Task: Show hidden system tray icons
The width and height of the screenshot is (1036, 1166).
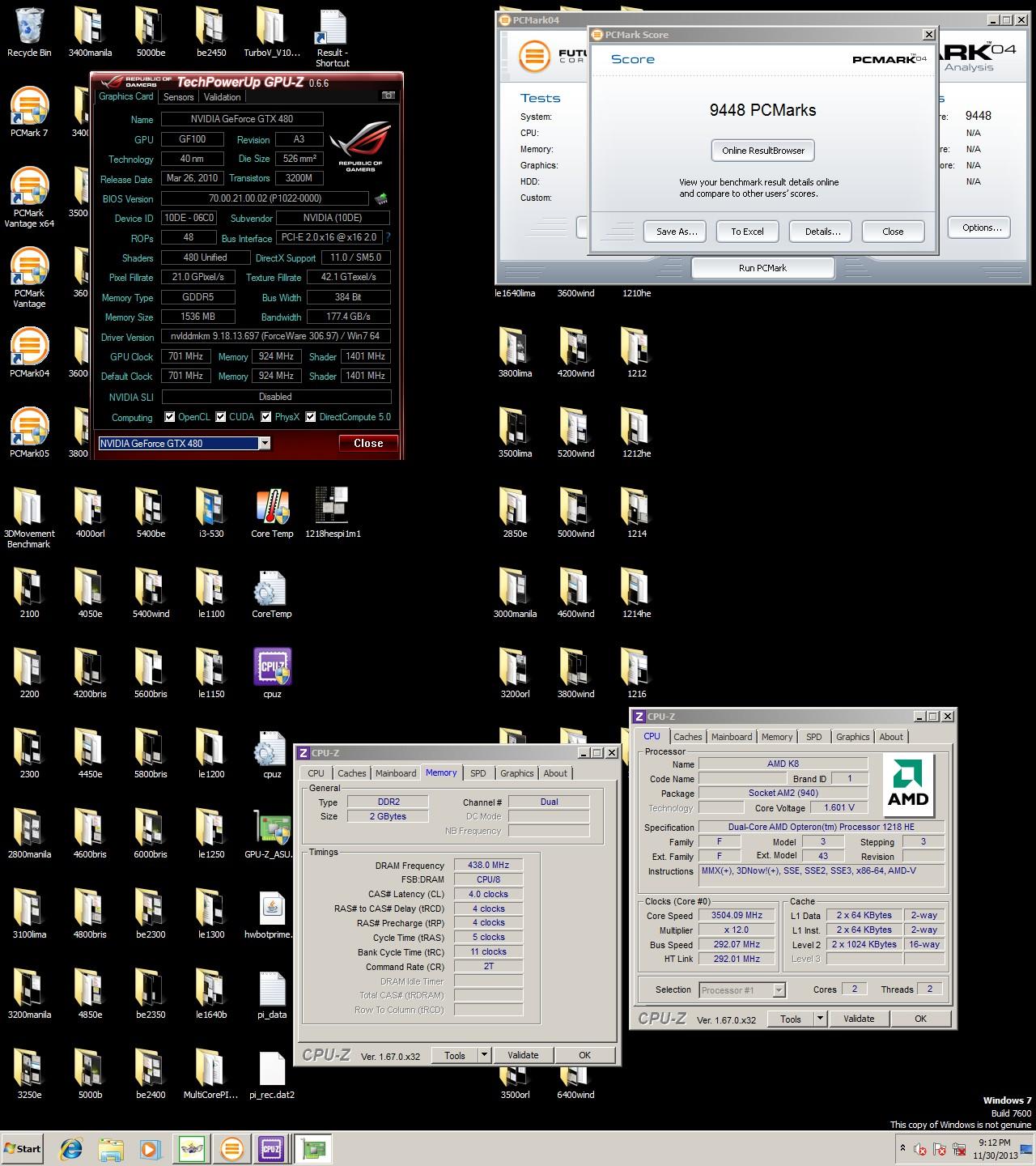Action: (x=902, y=1148)
